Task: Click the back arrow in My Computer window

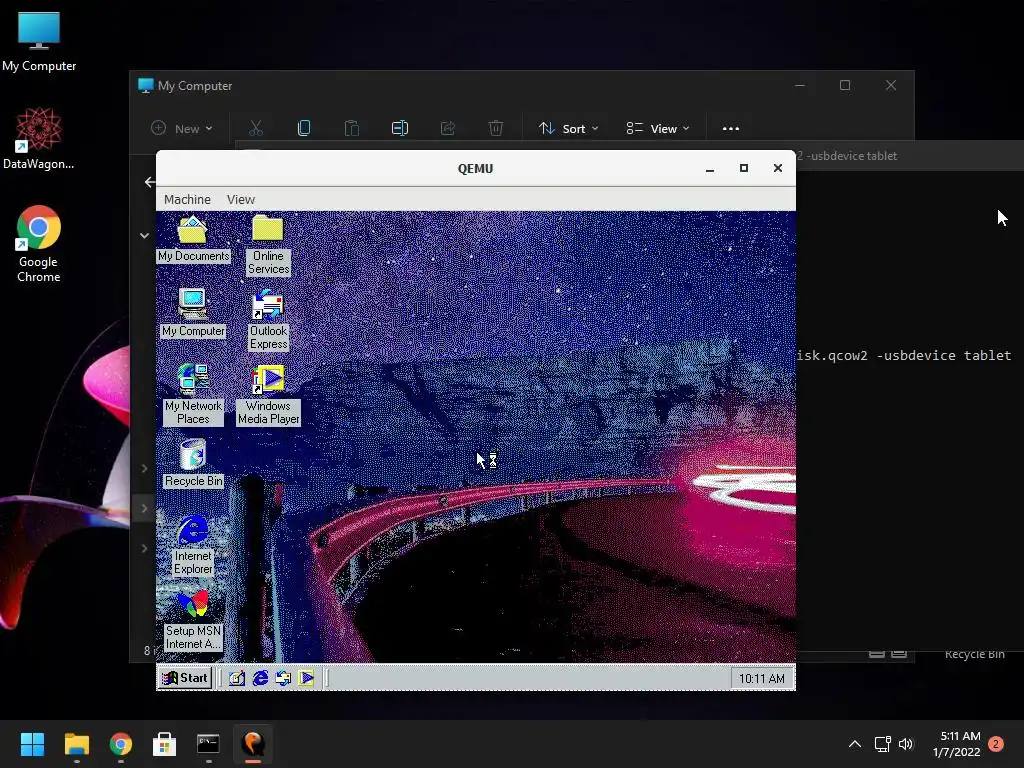Action: click(x=150, y=182)
